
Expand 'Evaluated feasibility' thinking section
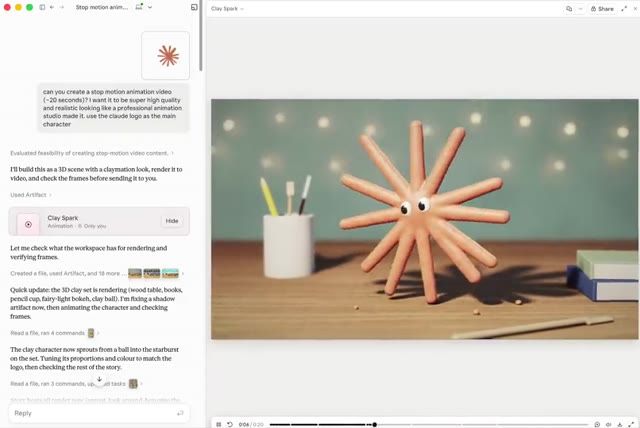click(x=92, y=153)
